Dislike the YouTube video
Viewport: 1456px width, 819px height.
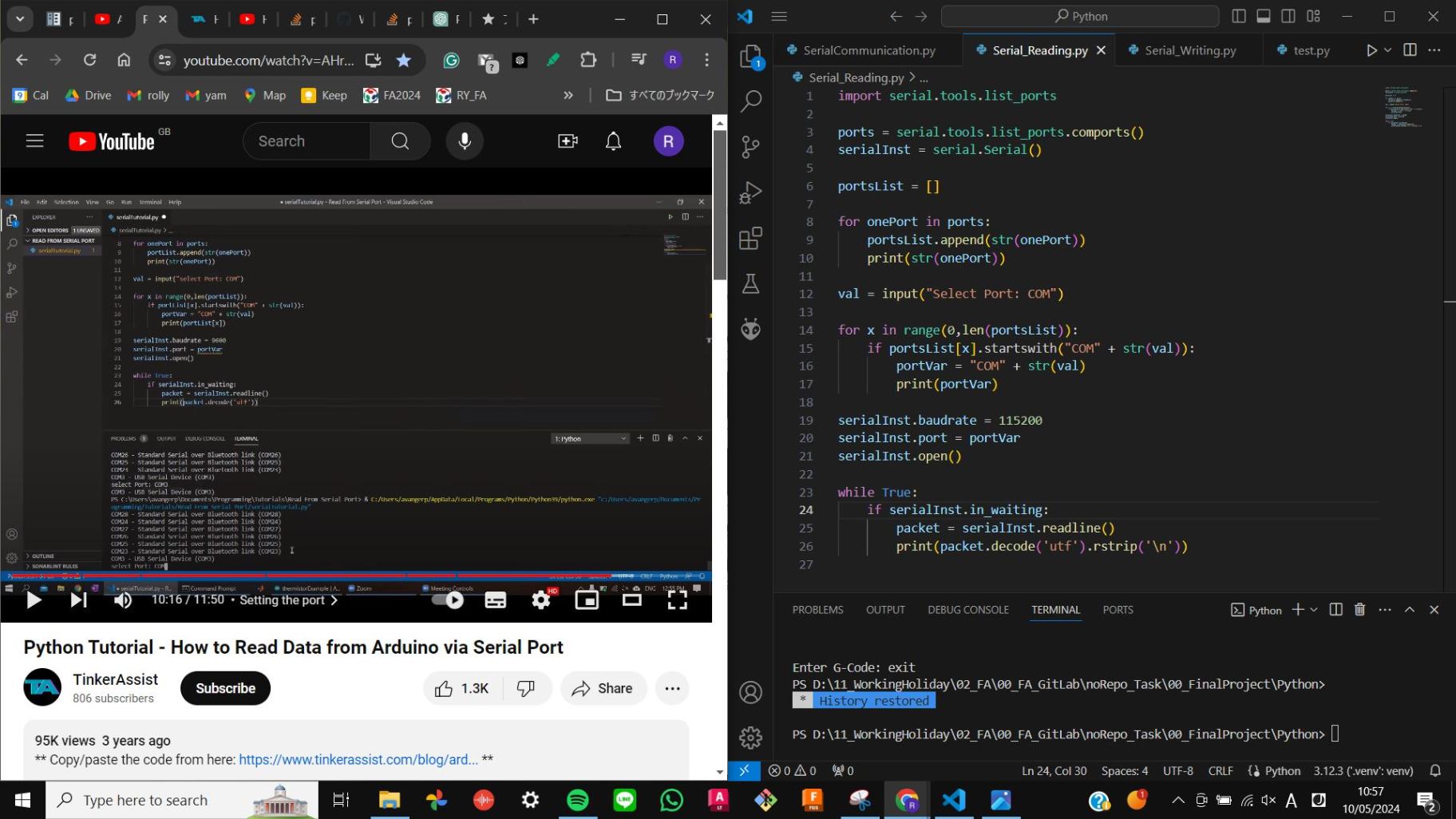[x=526, y=688]
